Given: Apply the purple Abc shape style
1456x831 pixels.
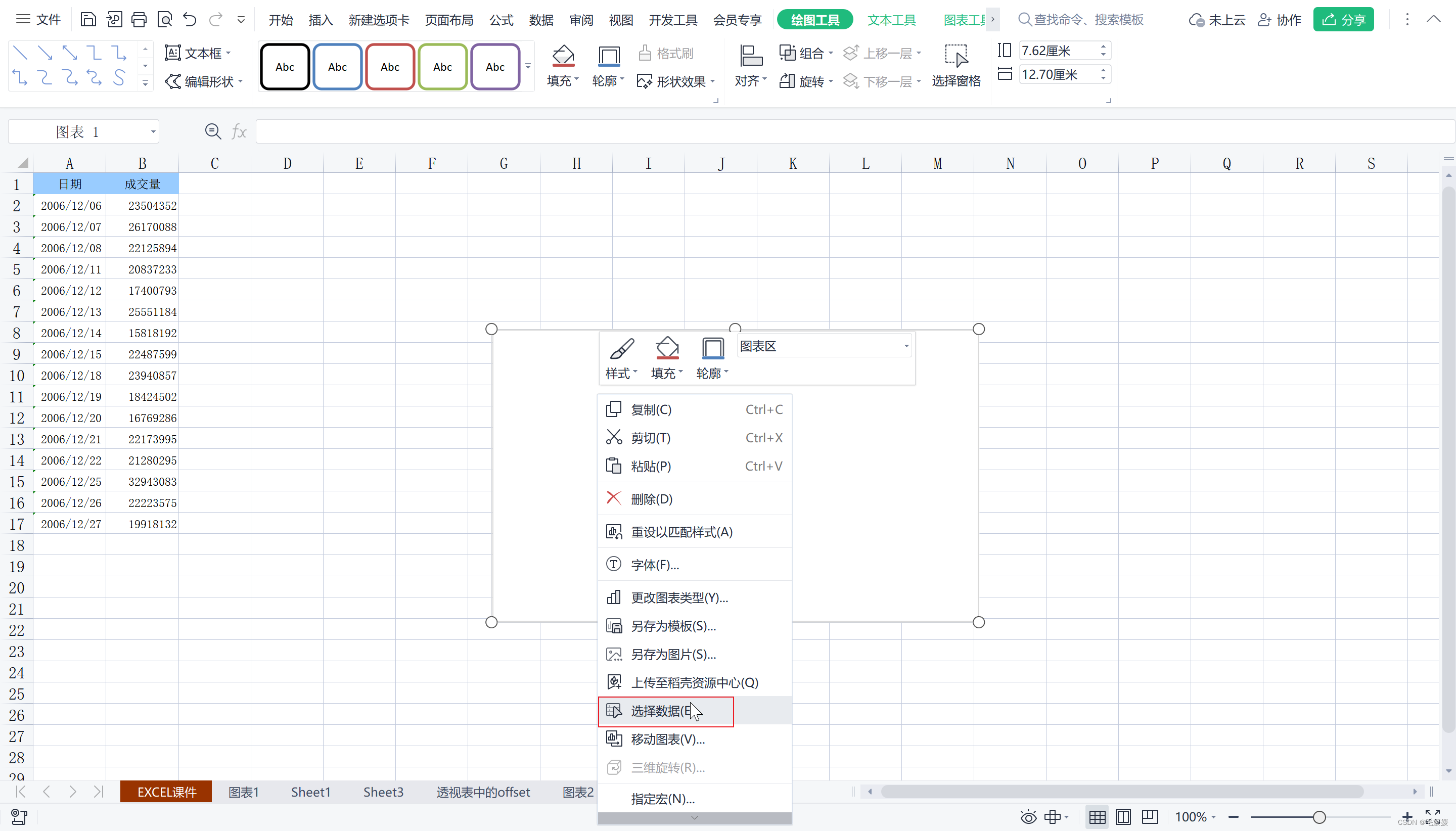Looking at the screenshot, I should point(495,67).
